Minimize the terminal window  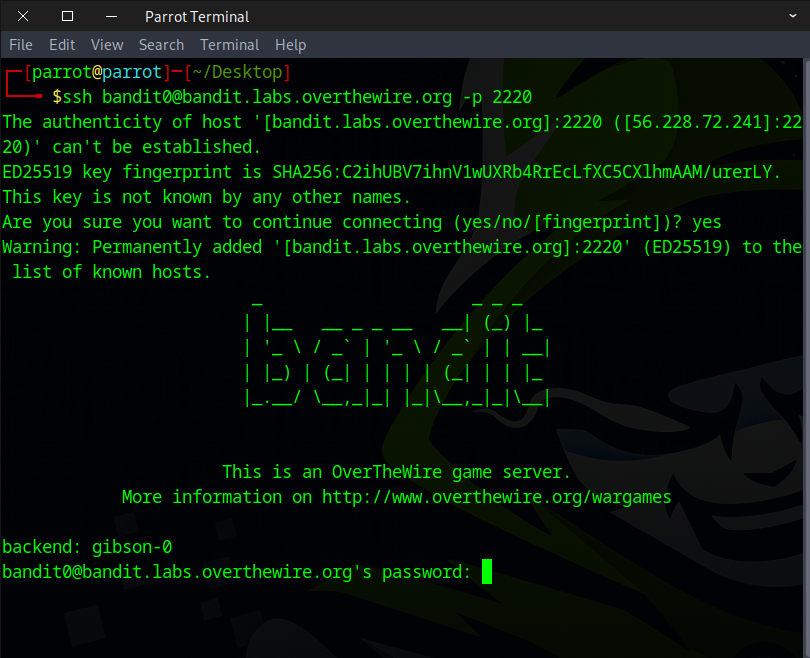(x=111, y=16)
